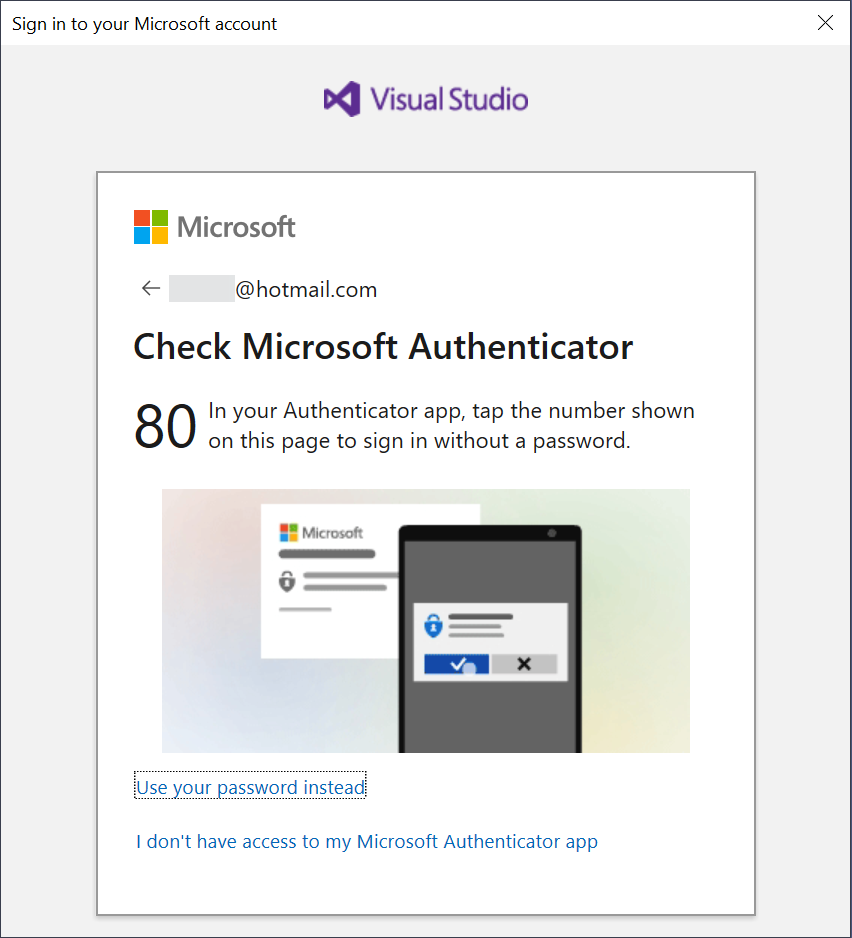The width and height of the screenshot is (852, 938).
Task: Click the back arrow next to the email
Action: (151, 288)
